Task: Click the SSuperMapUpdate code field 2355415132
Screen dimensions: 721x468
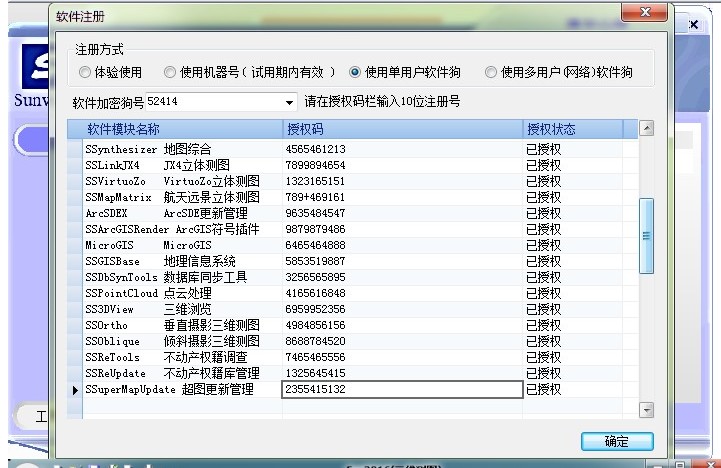Action: (400, 389)
